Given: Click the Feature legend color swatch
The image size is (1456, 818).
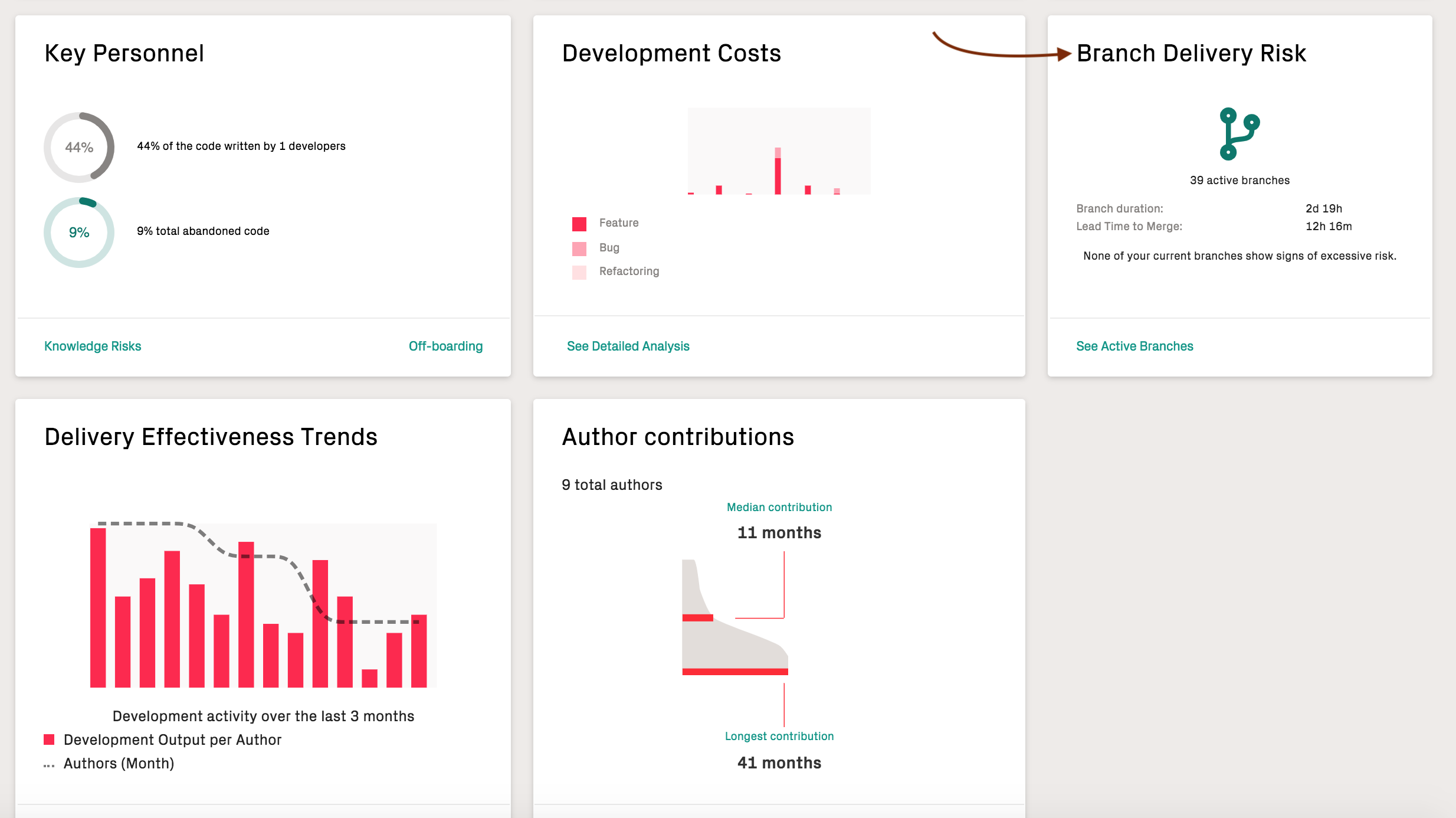Looking at the screenshot, I should (579, 224).
